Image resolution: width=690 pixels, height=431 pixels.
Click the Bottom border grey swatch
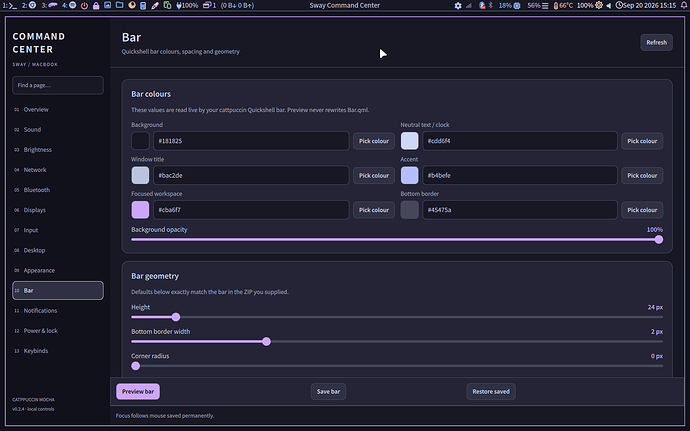point(410,210)
